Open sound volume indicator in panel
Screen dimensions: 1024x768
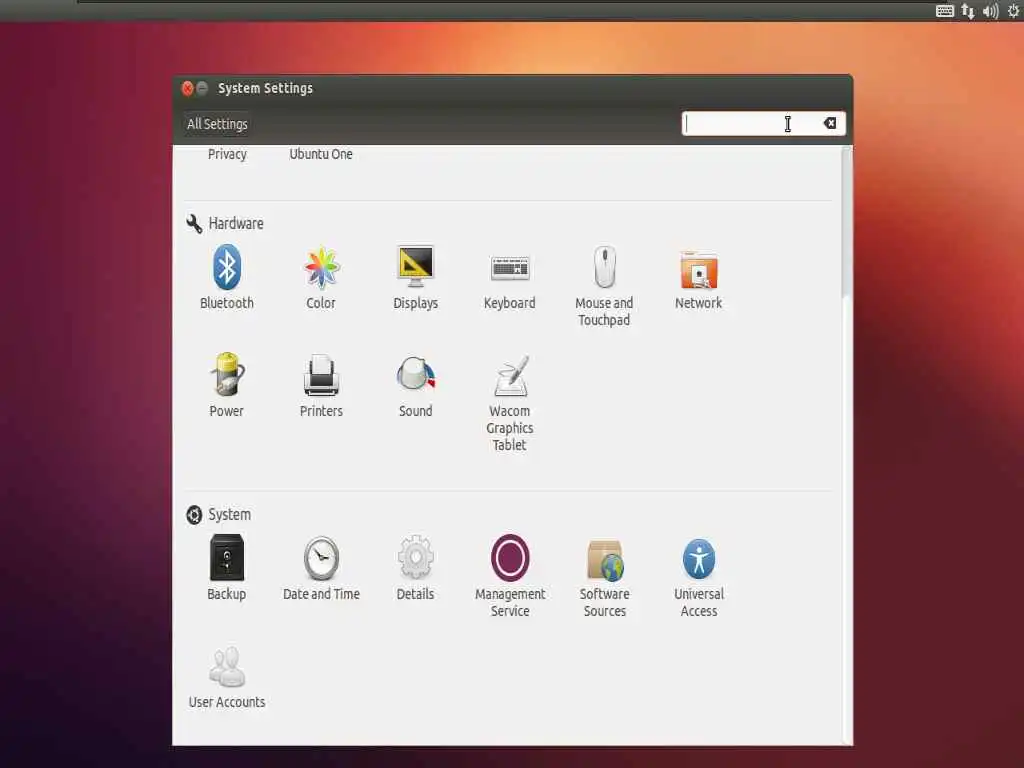point(990,11)
